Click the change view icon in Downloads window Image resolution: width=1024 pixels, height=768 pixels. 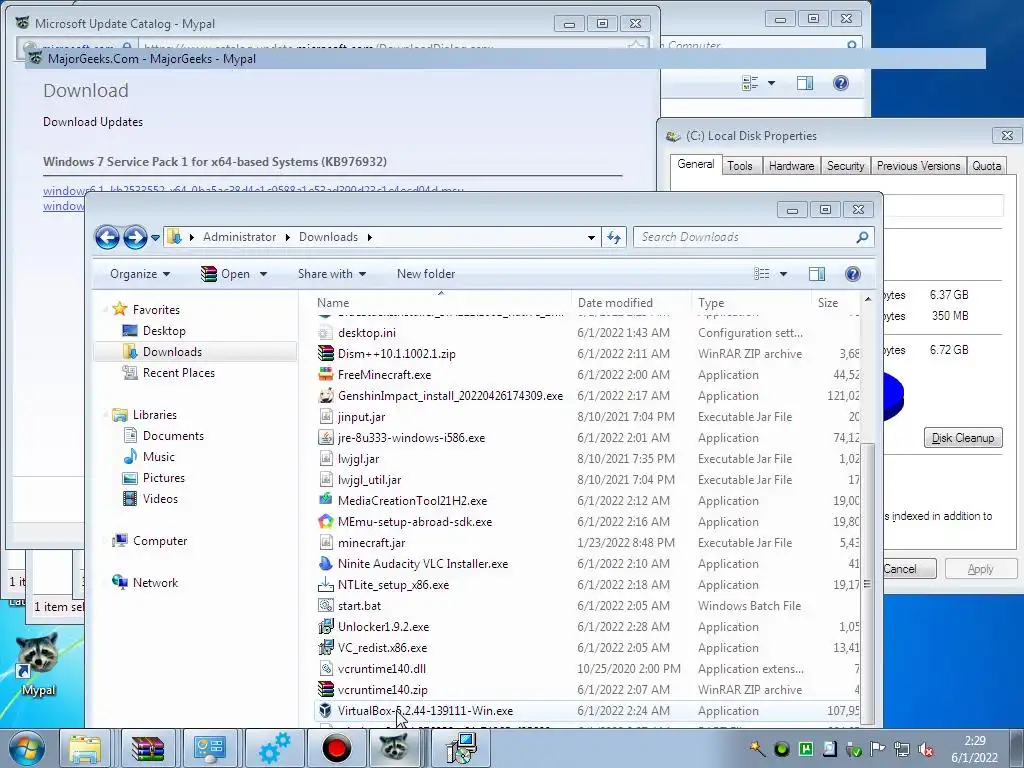761,274
